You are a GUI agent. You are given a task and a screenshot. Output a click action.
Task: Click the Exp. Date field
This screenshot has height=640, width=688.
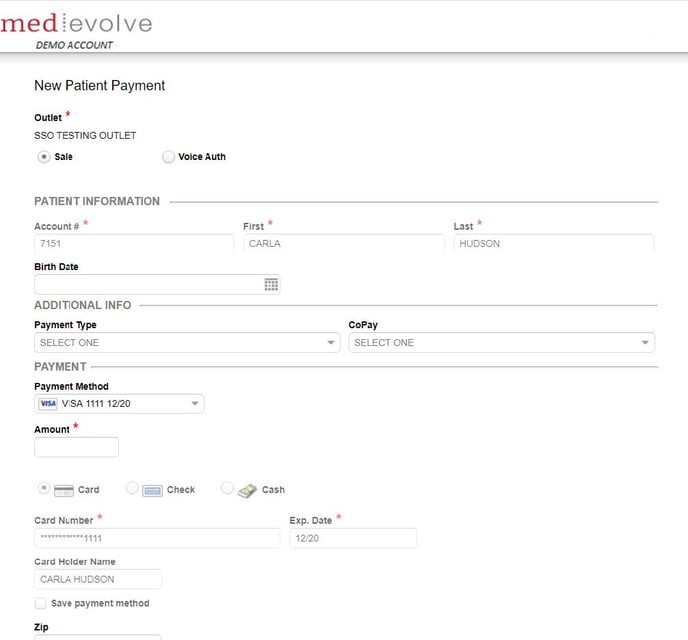pos(352,538)
